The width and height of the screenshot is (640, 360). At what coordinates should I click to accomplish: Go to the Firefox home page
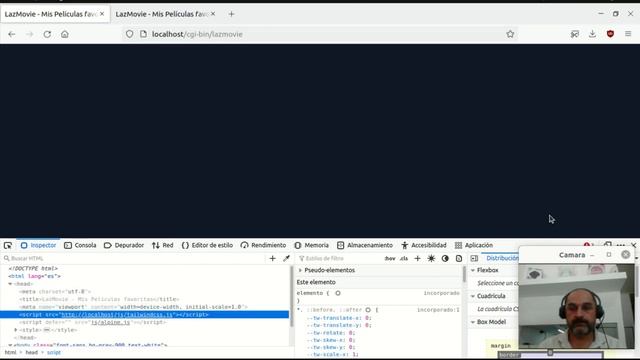tap(64, 34)
